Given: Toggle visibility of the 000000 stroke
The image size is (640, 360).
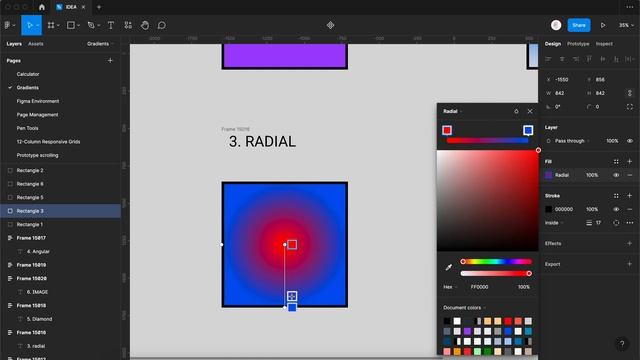Looking at the screenshot, I should pyautogui.click(x=616, y=209).
